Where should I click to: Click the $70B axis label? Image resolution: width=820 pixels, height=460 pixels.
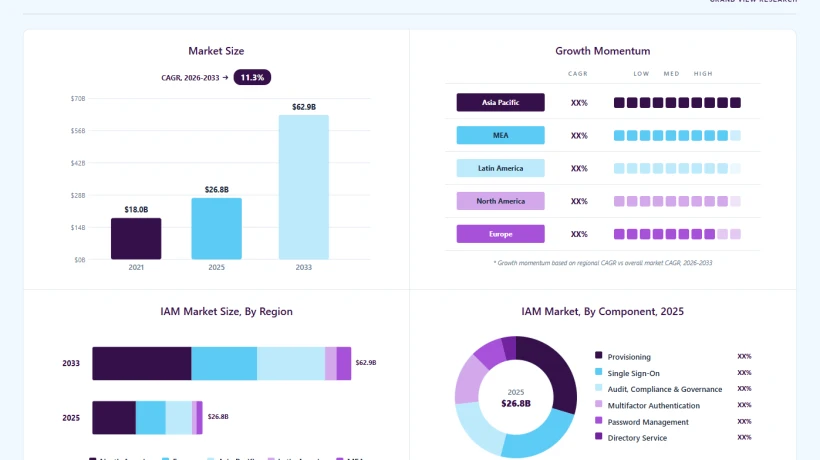pyautogui.click(x=78, y=98)
